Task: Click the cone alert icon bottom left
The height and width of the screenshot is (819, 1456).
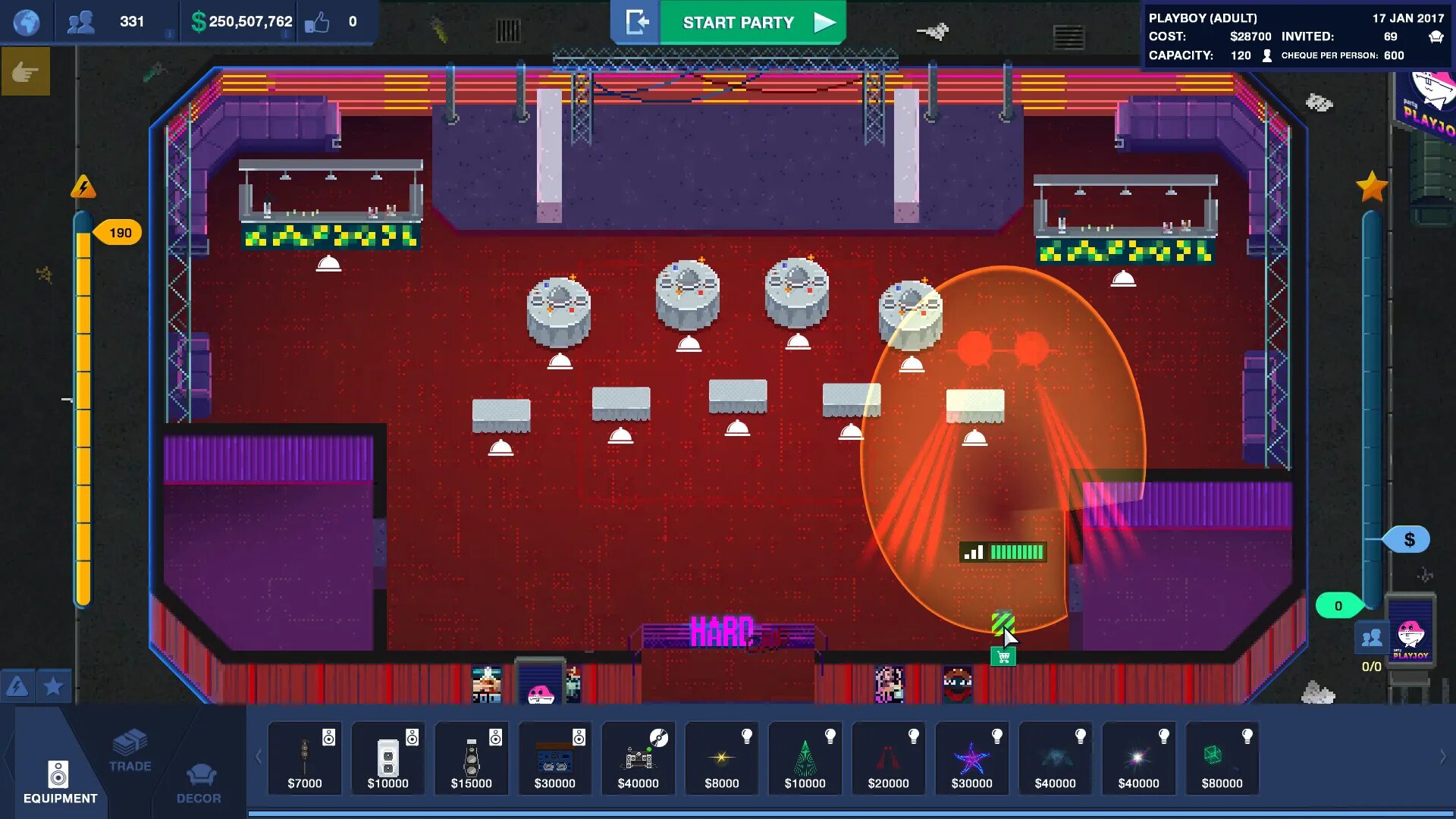Action: [17, 686]
